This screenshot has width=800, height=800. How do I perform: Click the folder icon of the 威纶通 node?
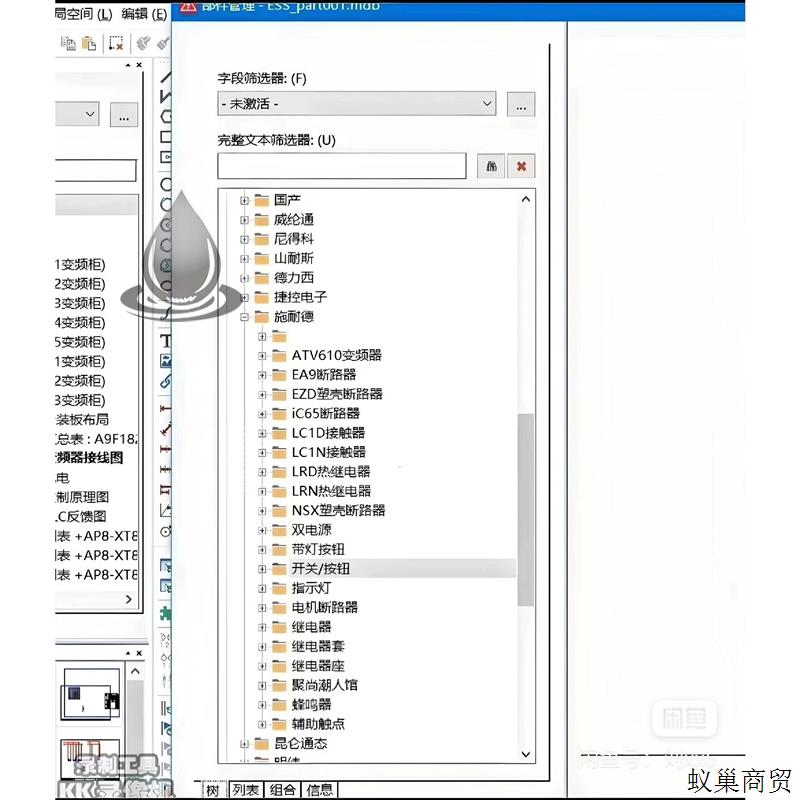262,220
